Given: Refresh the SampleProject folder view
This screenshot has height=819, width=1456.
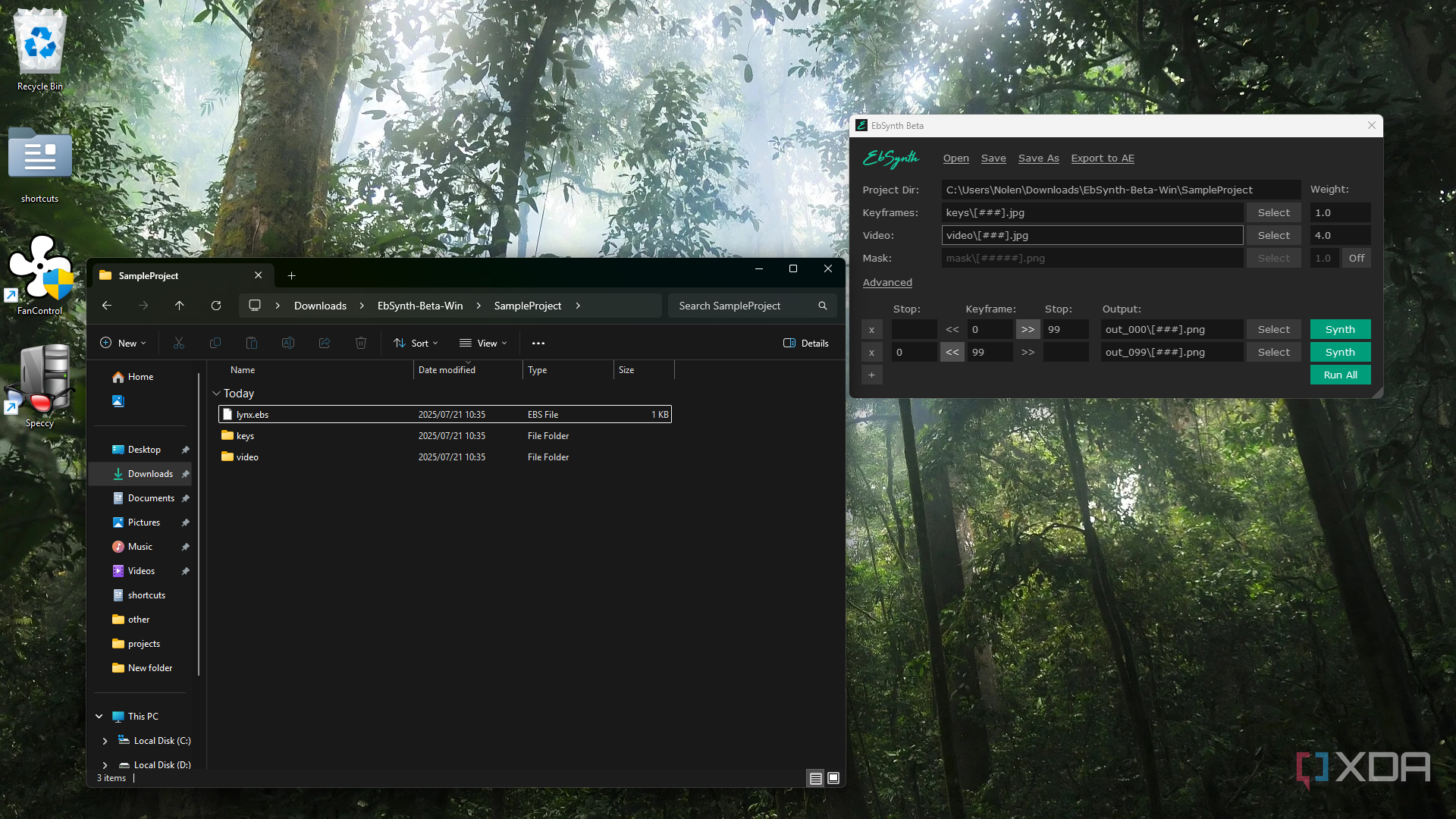Looking at the screenshot, I should click(x=216, y=306).
